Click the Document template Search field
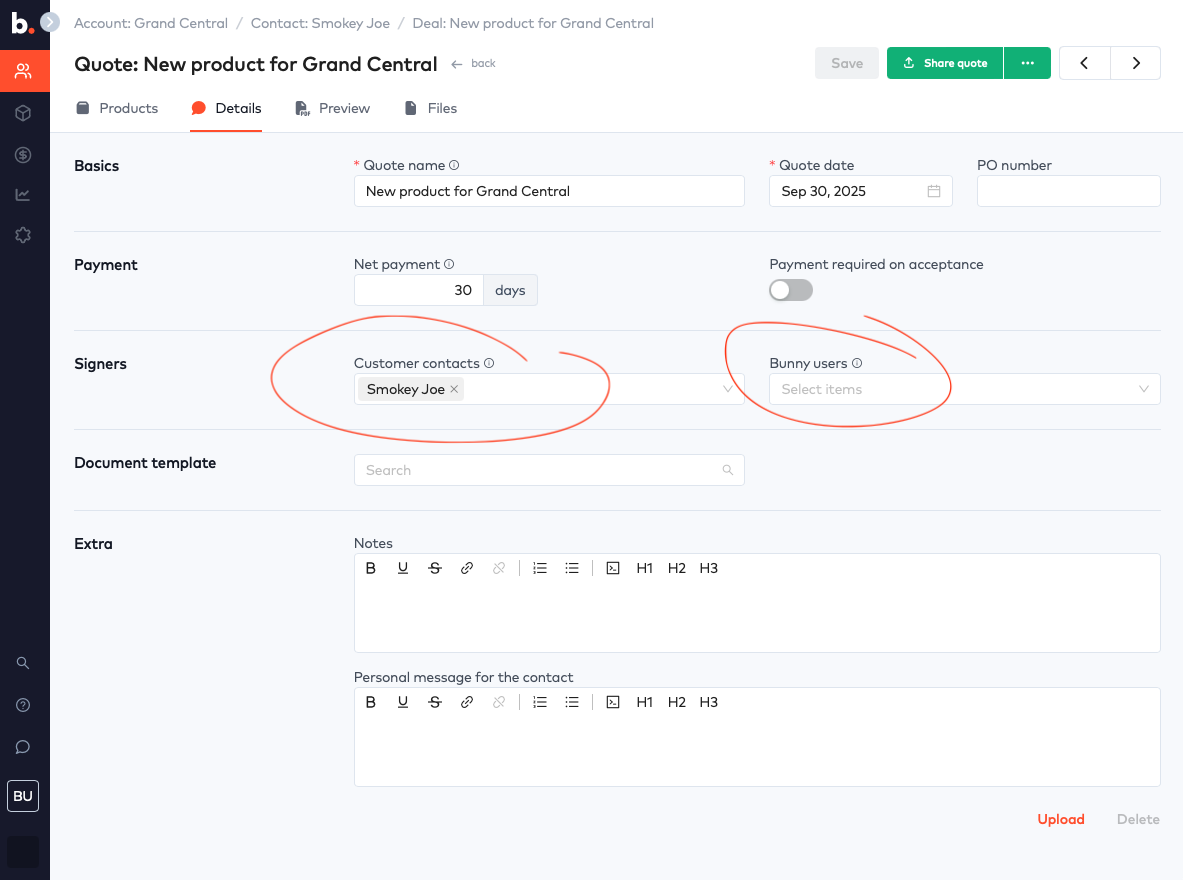This screenshot has height=880, width=1183. click(549, 470)
